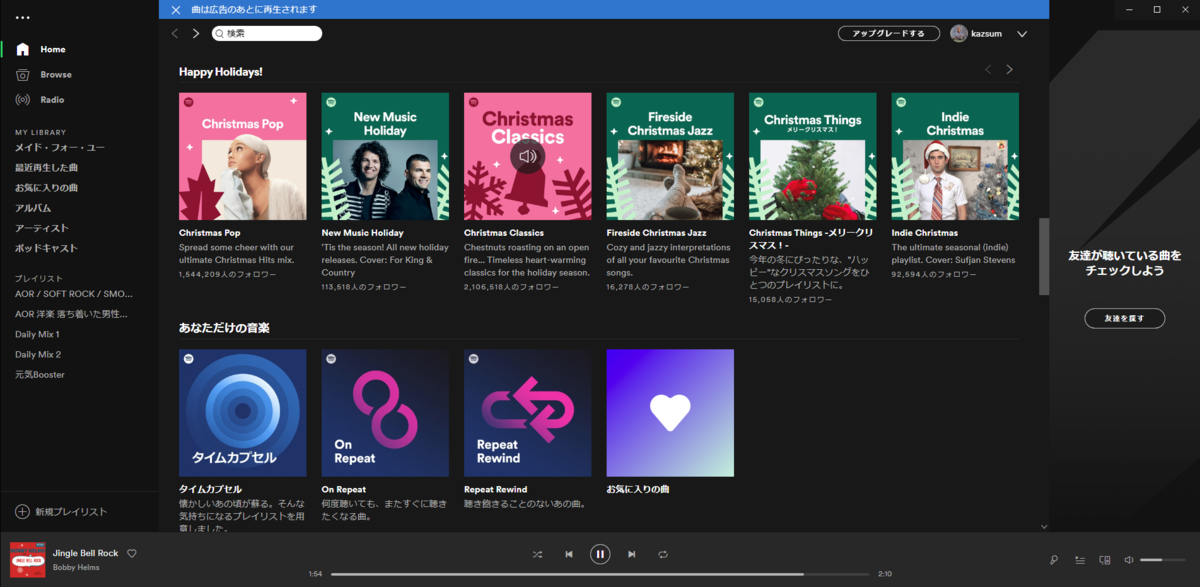Show previous Happy Holidays carousel page
The image size is (1200, 587).
coord(988,69)
